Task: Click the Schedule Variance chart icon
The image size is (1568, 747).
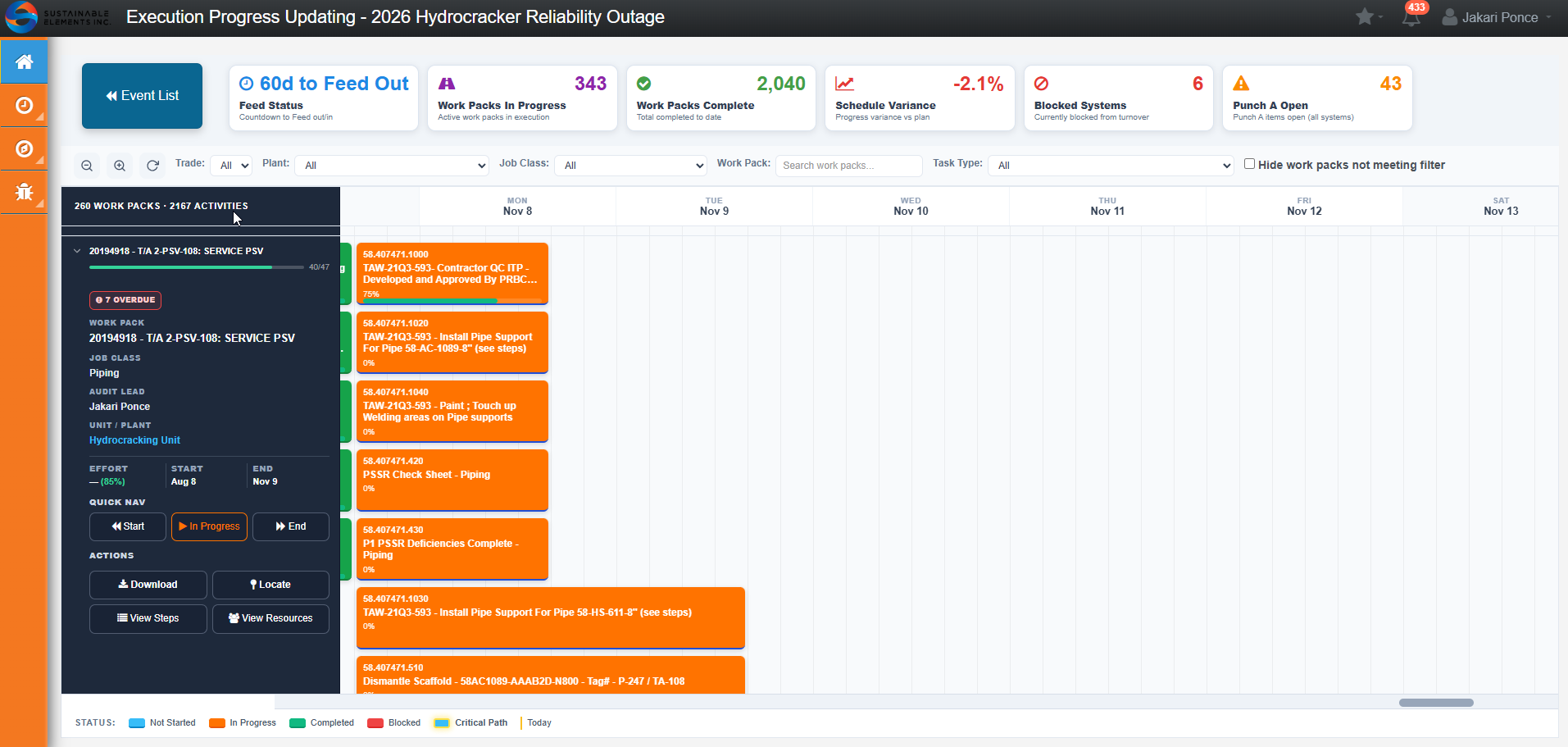Action: pos(844,84)
